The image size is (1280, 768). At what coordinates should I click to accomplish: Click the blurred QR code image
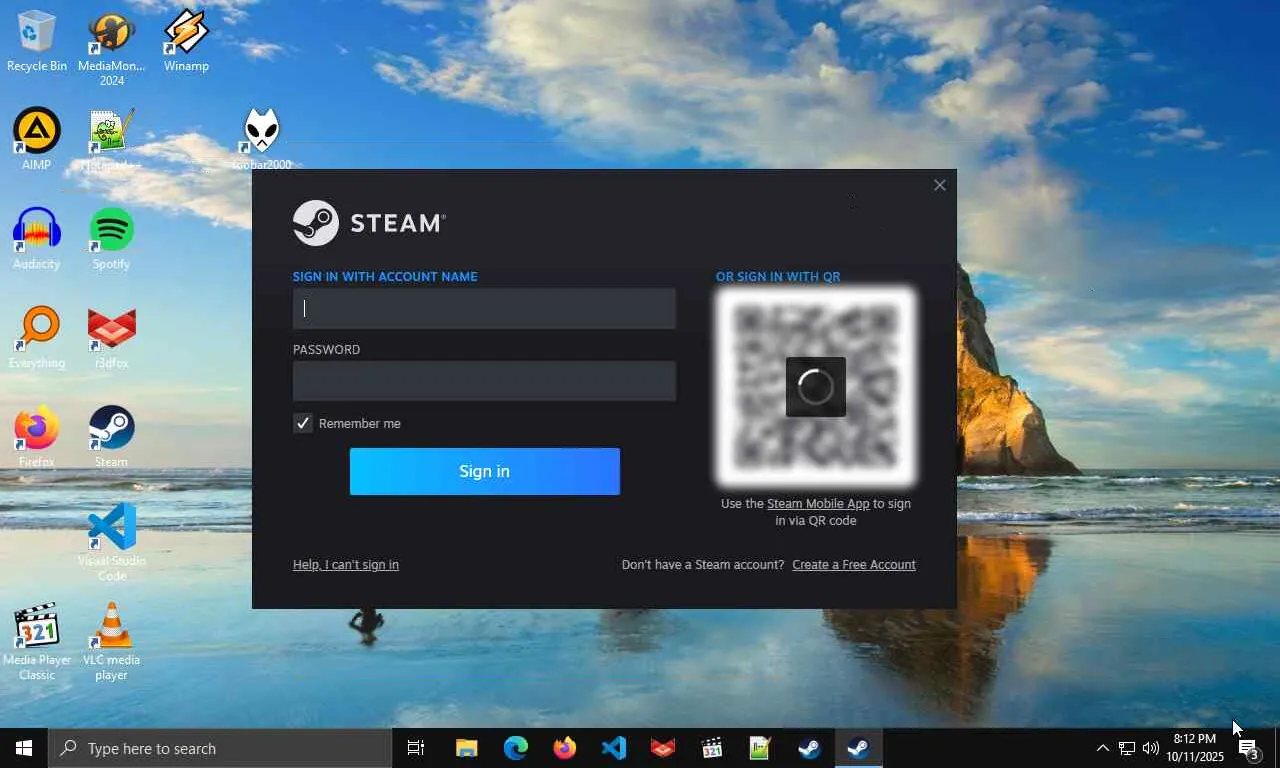point(816,387)
